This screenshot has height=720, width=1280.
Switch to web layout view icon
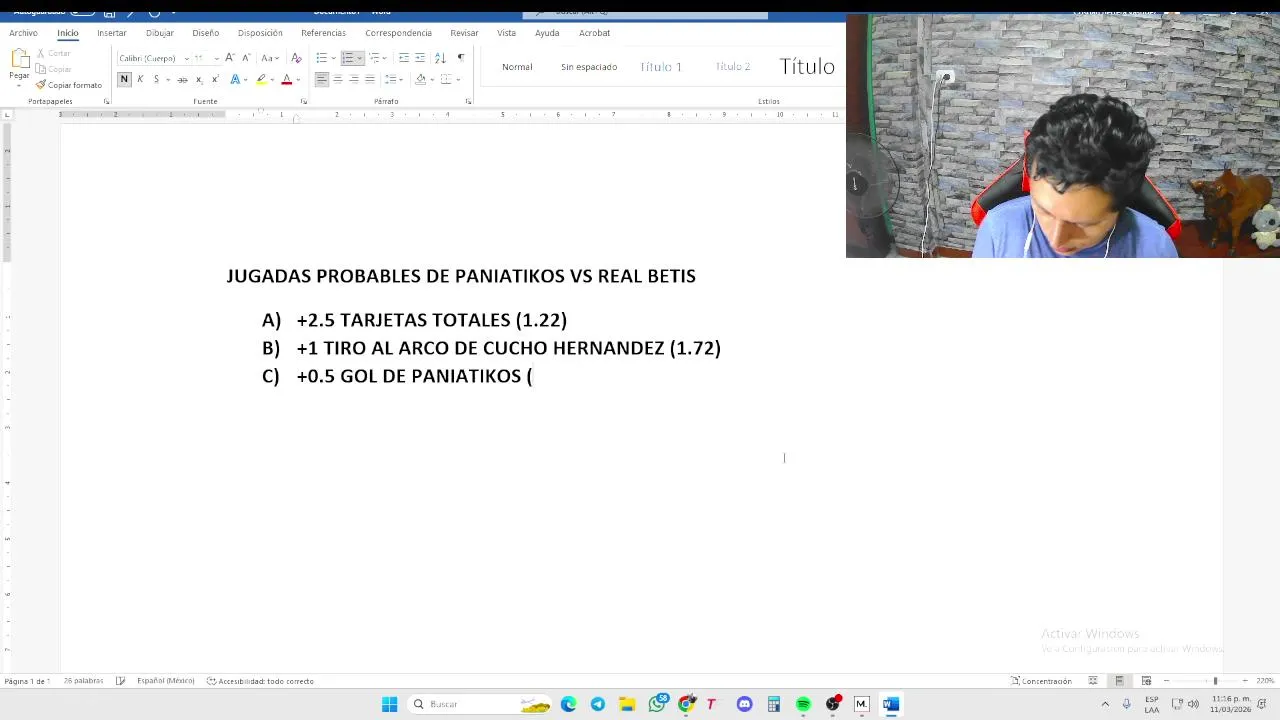click(x=1146, y=681)
